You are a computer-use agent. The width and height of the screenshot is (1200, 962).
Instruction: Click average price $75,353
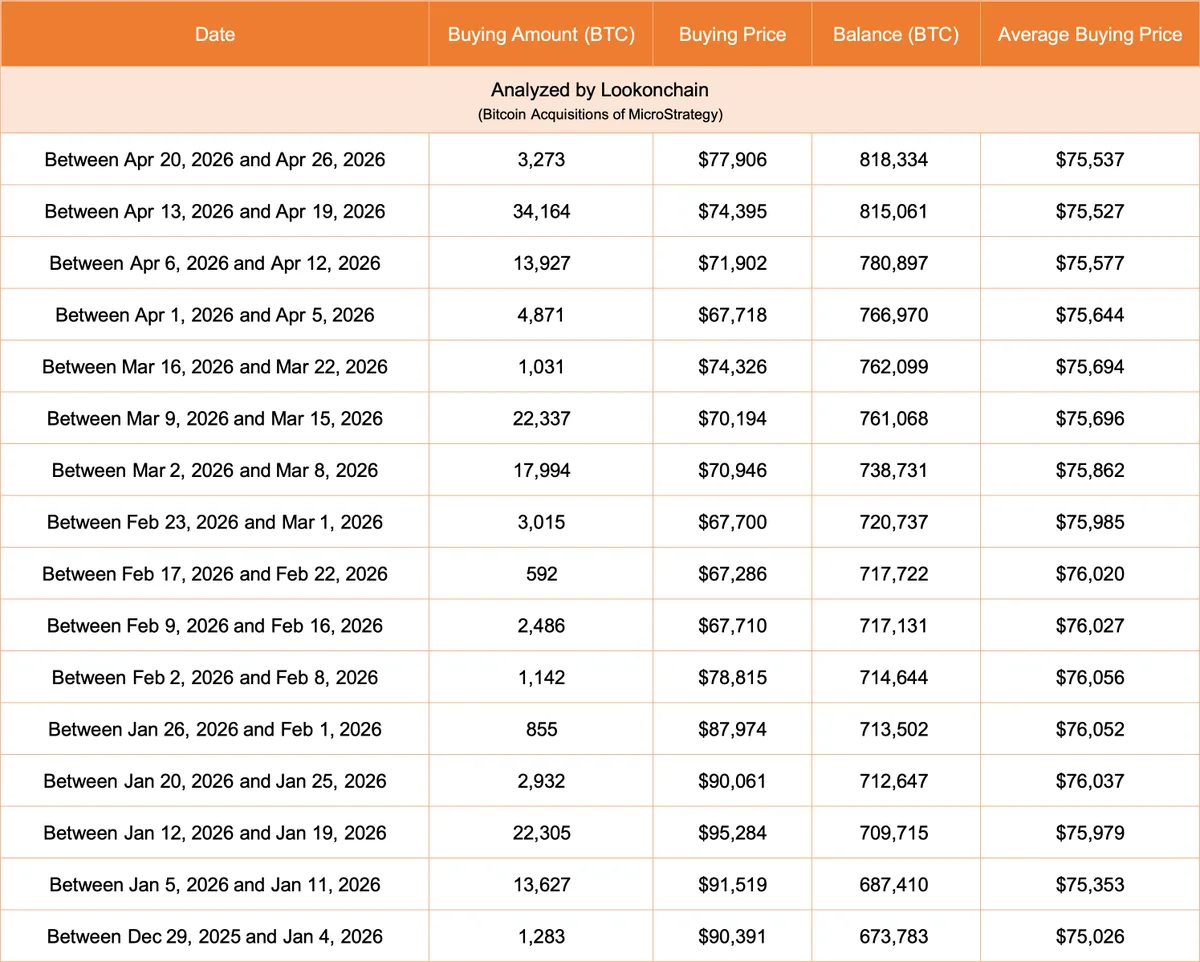point(1090,885)
